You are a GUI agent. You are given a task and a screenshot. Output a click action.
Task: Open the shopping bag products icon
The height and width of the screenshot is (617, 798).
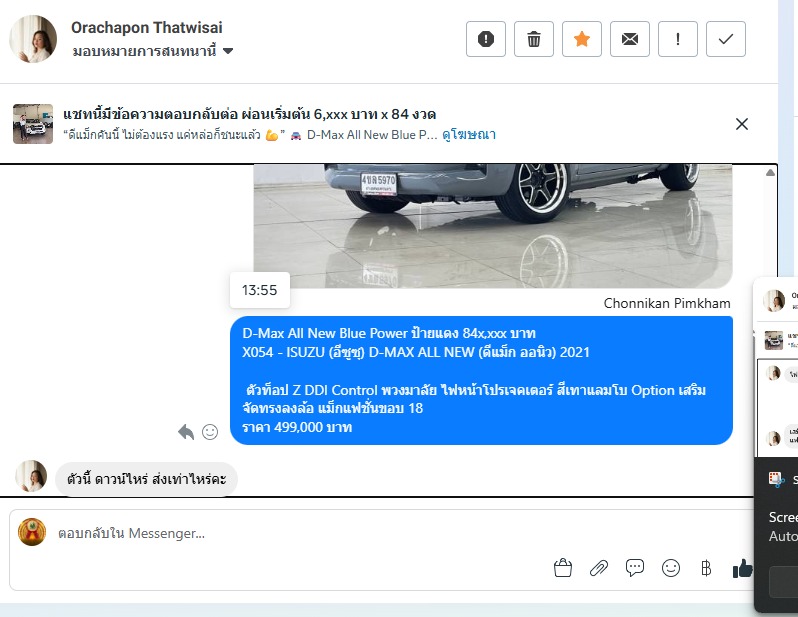[x=562, y=568]
